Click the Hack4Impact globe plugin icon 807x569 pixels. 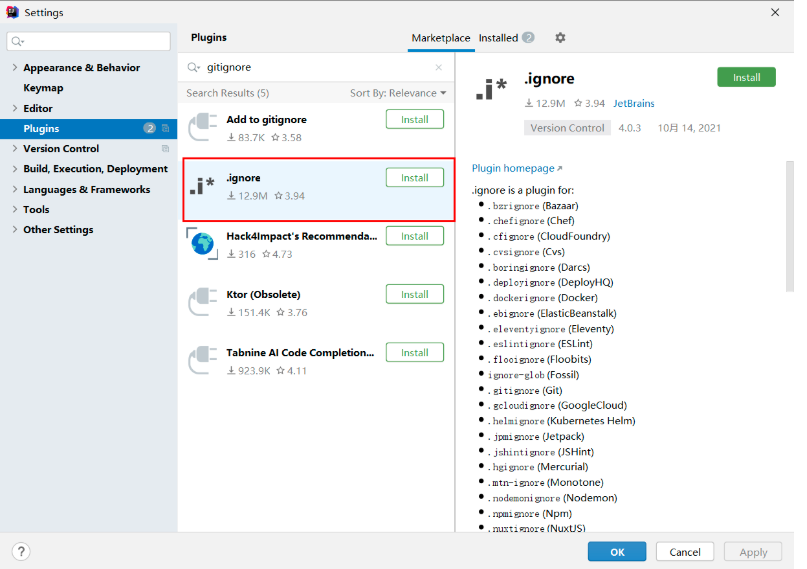click(202, 243)
